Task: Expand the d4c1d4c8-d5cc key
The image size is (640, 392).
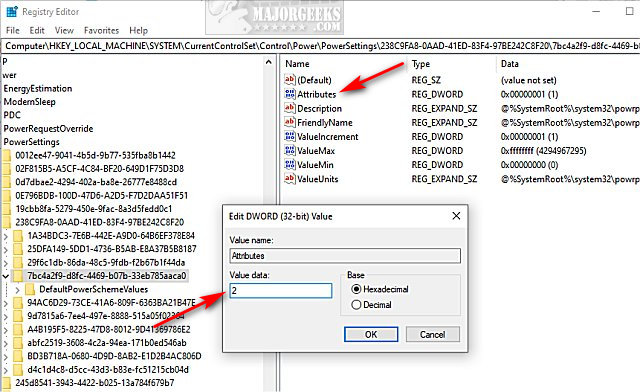Action: point(6,370)
